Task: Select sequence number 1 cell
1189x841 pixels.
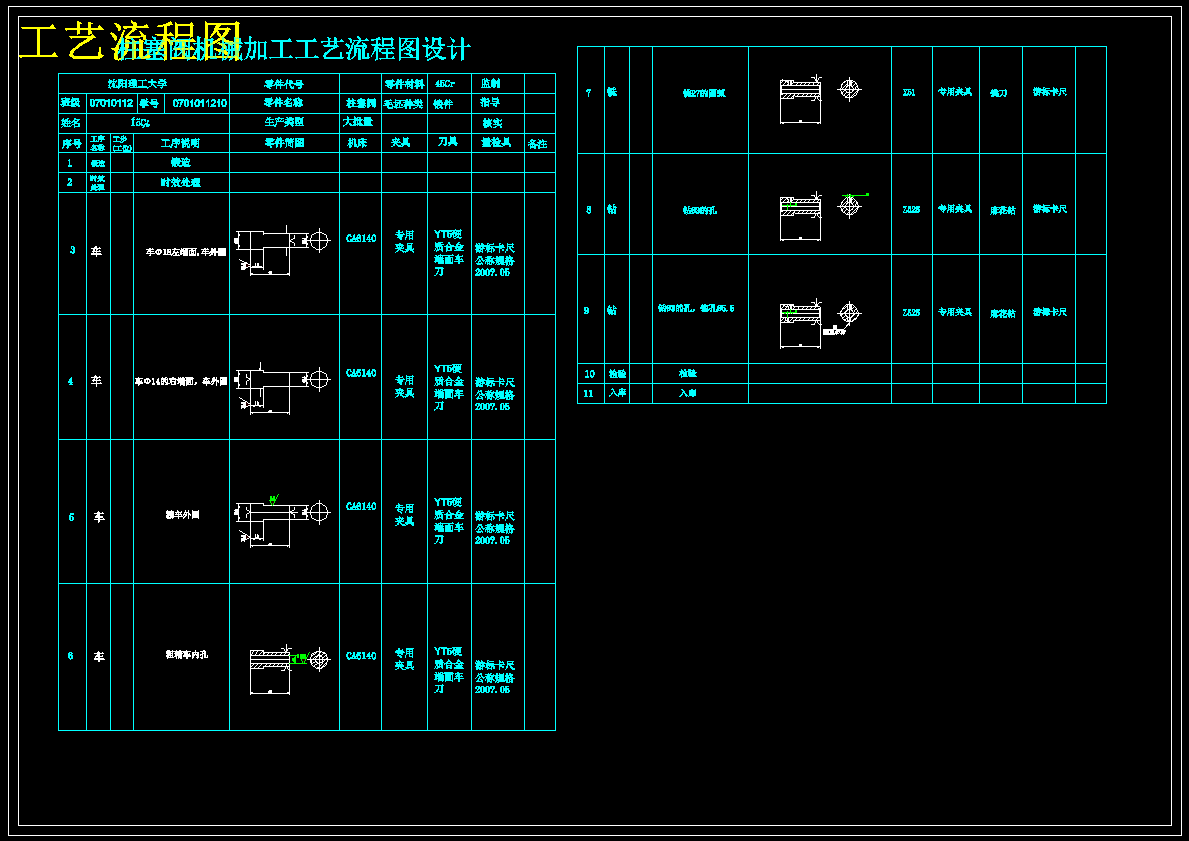Action: tap(70, 163)
